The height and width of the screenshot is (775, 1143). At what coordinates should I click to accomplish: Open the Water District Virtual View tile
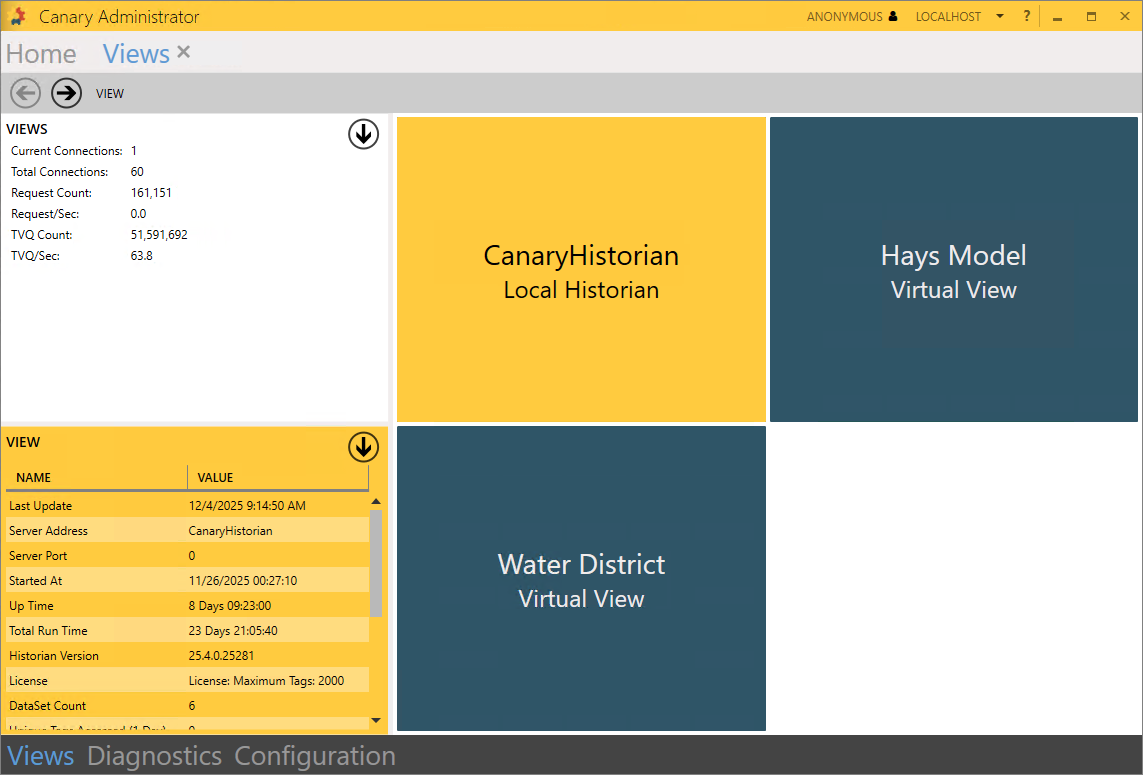(581, 579)
